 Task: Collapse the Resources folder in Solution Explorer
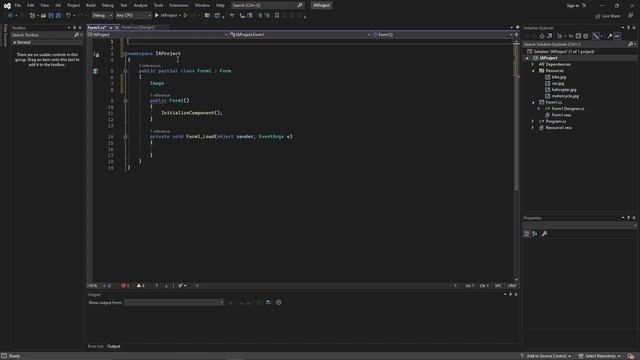click(533, 71)
